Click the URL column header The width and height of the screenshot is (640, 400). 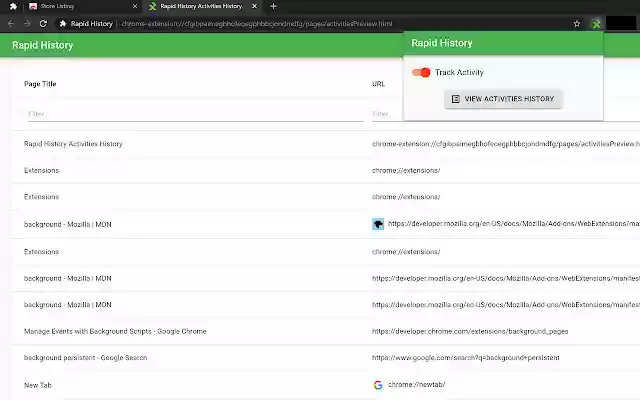tap(378, 84)
